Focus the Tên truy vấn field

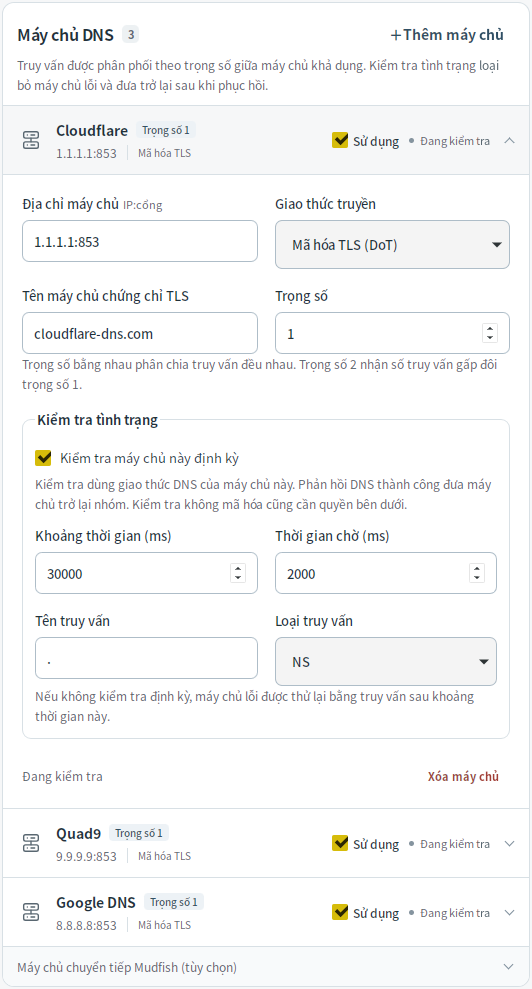click(146, 658)
